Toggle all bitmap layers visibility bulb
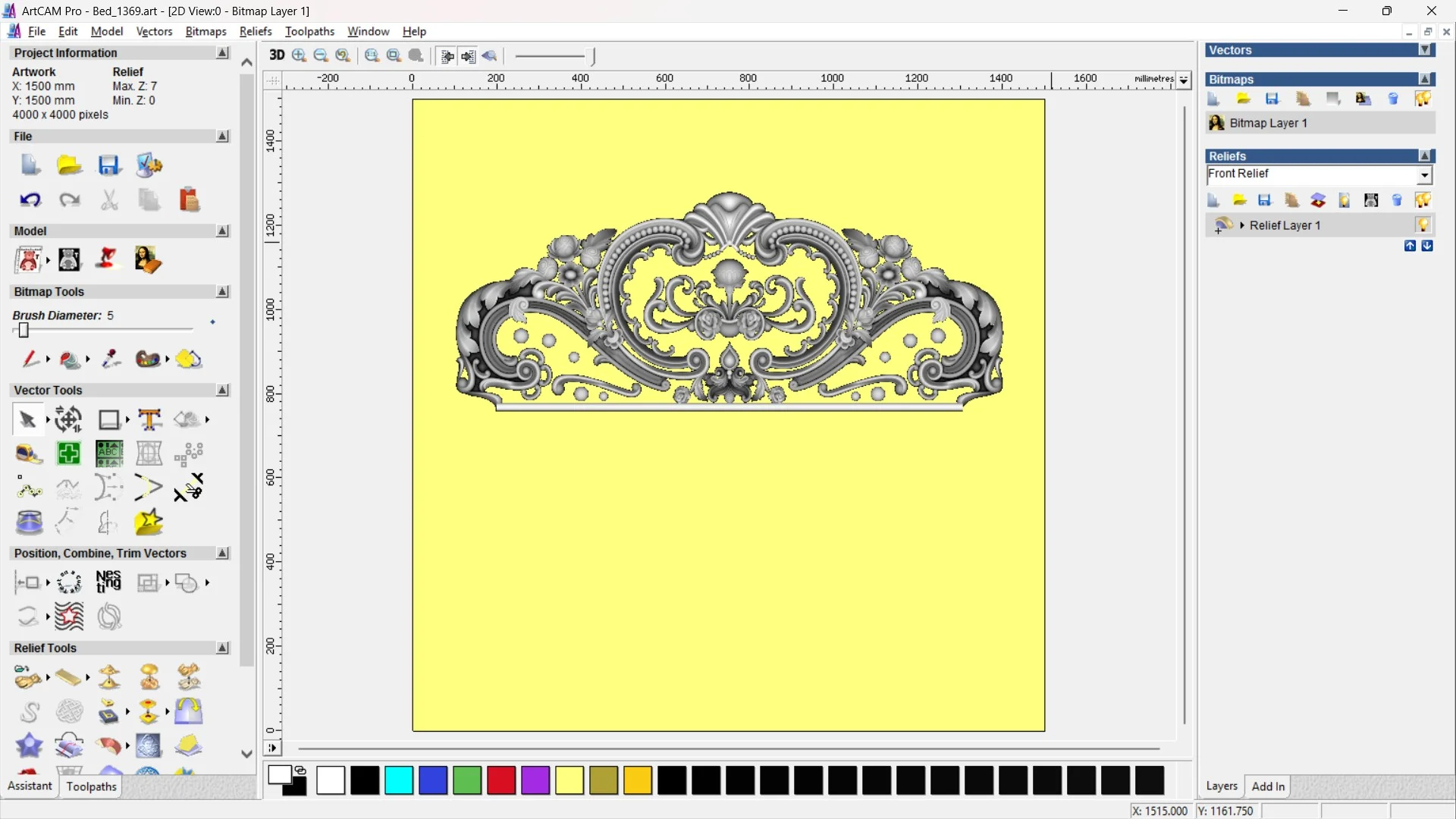This screenshot has width=1456, height=819. pos(1423,99)
